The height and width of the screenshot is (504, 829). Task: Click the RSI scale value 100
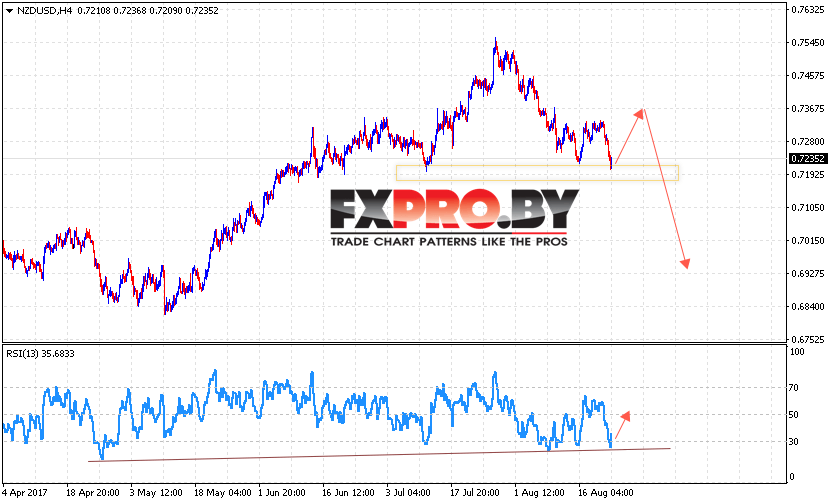[x=797, y=352]
